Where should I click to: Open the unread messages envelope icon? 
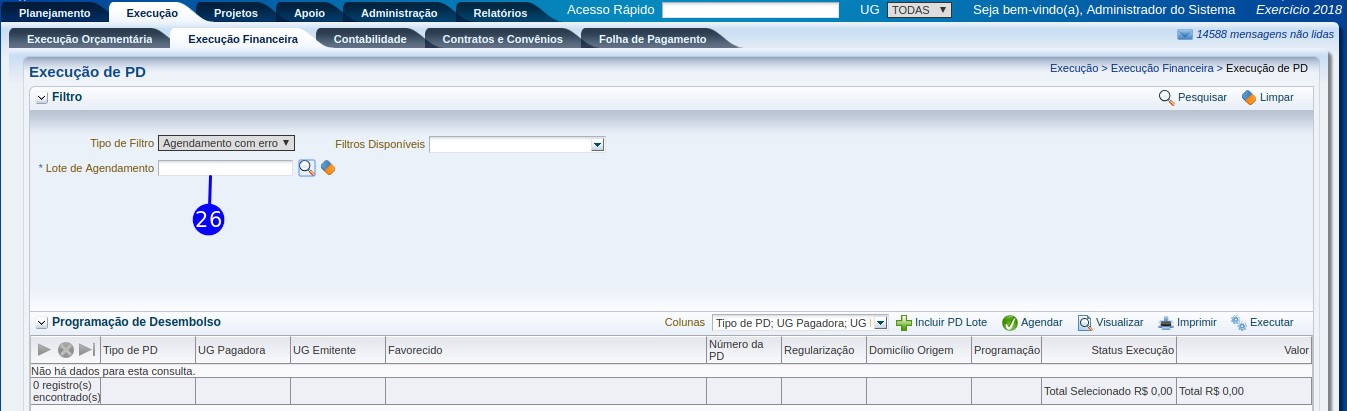(1185, 35)
